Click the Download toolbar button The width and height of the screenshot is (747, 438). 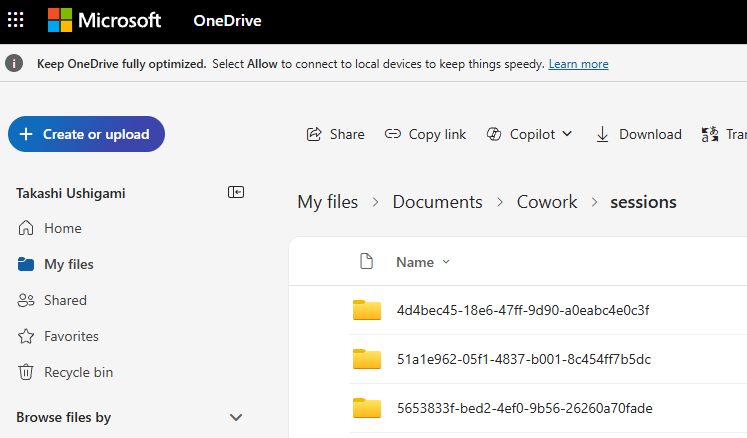638,134
